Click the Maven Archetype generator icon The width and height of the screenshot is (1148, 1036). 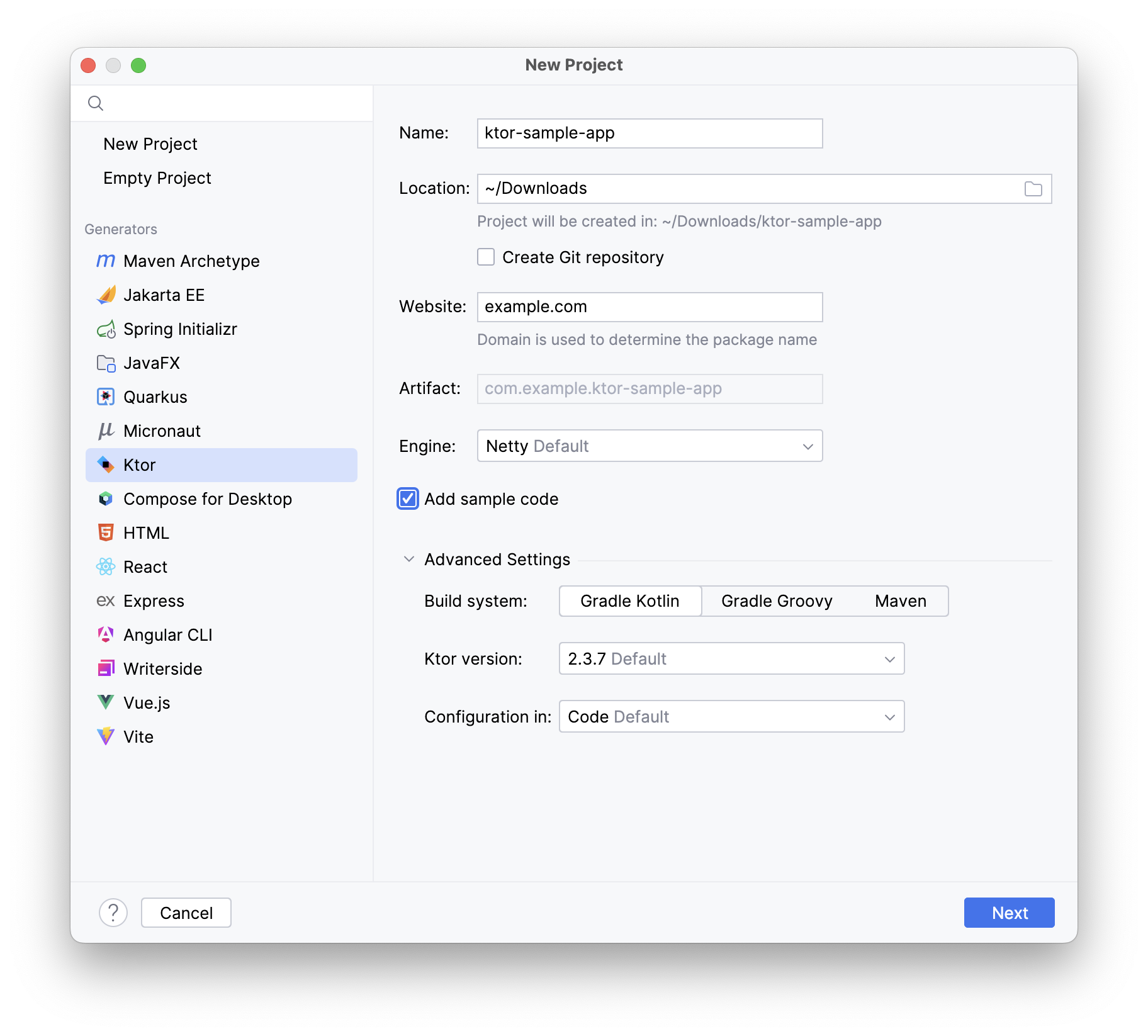105,261
